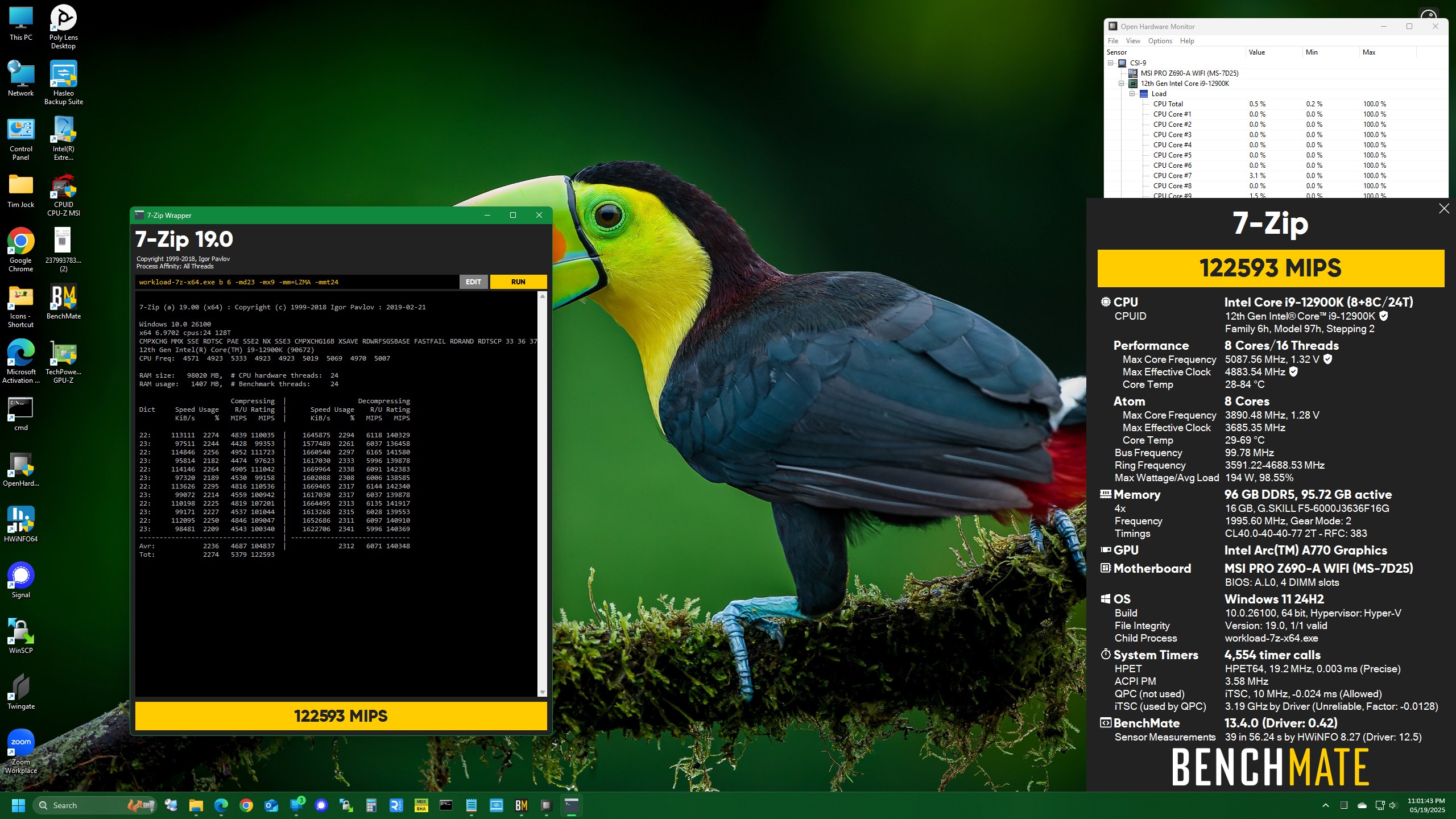
Task: Collapse the CSI-9 tree node
Action: (x=1110, y=63)
